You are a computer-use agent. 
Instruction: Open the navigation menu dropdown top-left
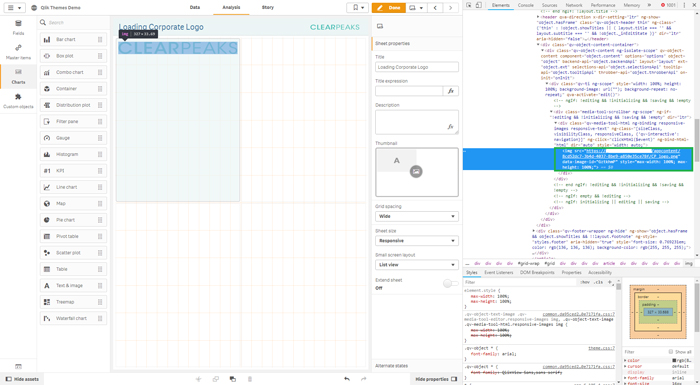(14, 8)
